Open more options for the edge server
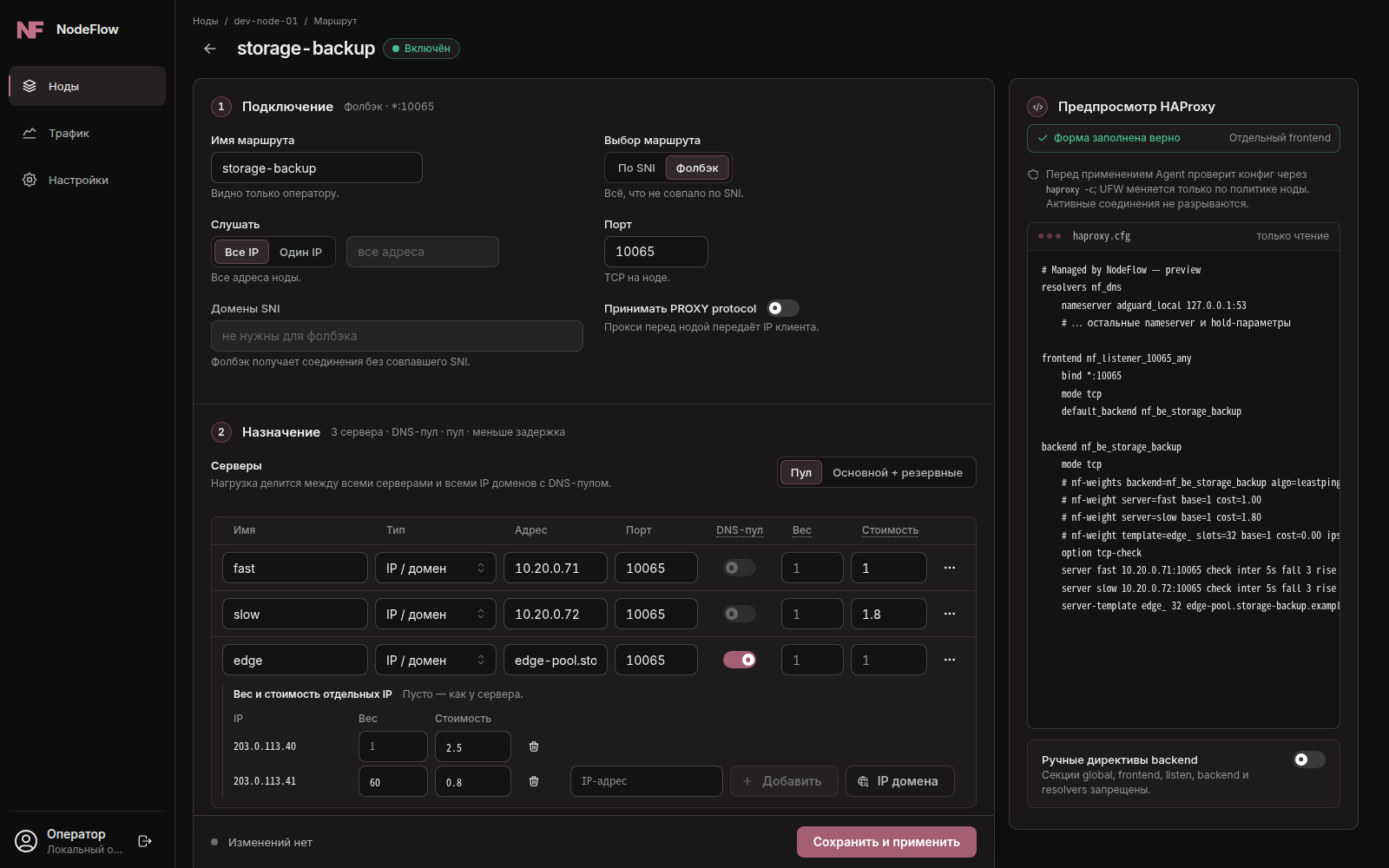Image resolution: width=1389 pixels, height=868 pixels. [950, 660]
